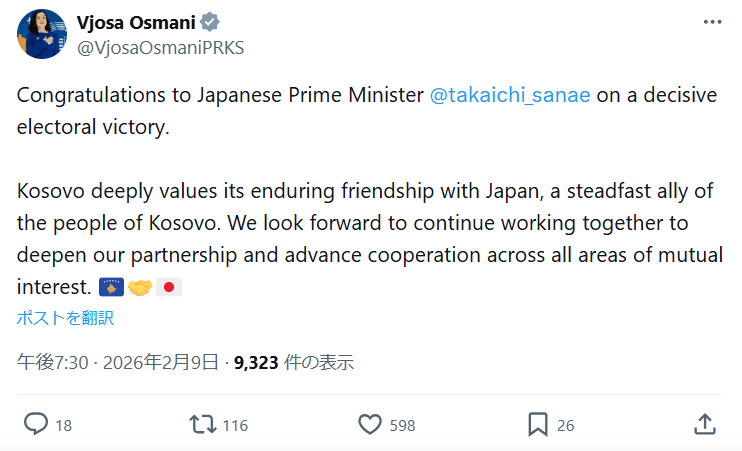The image size is (742, 451).
Task: Click the verified badge next to name
Action: pyautogui.click(x=210, y=23)
